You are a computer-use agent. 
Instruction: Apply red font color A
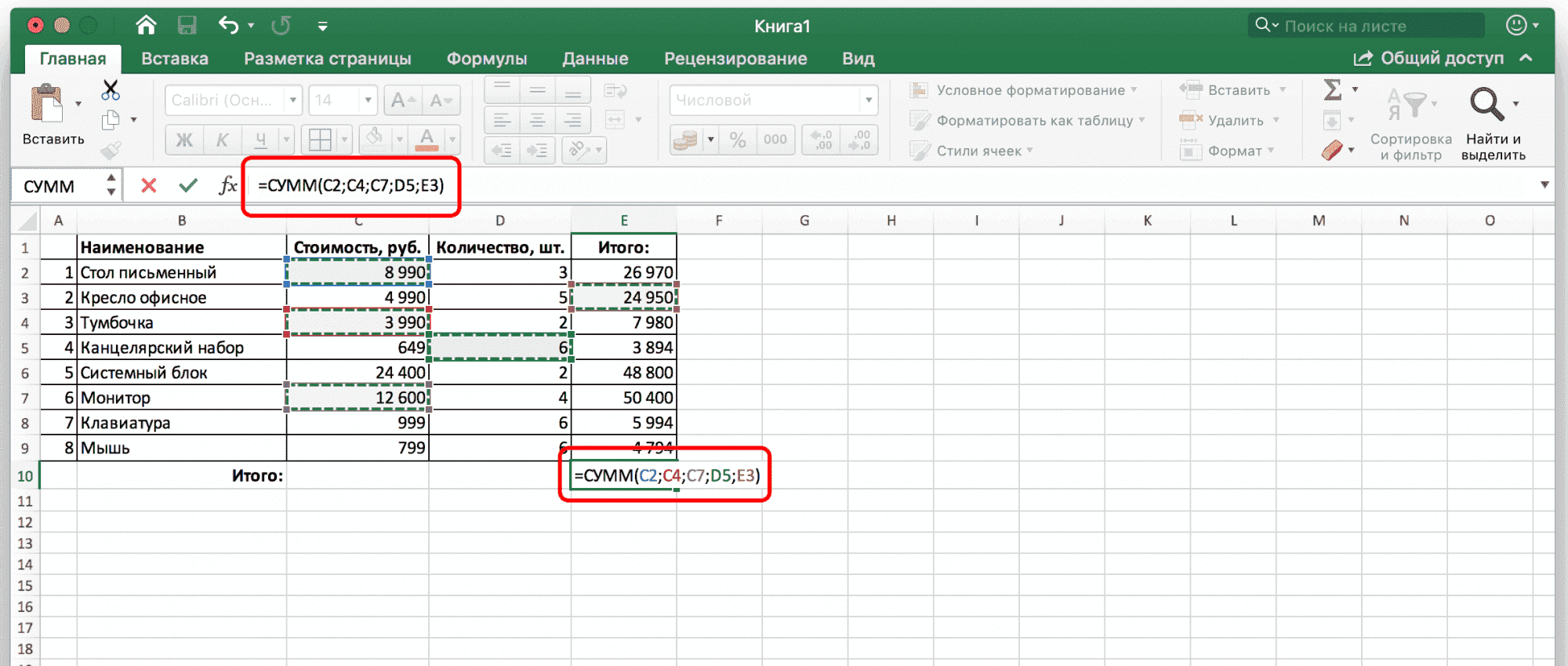(x=426, y=140)
